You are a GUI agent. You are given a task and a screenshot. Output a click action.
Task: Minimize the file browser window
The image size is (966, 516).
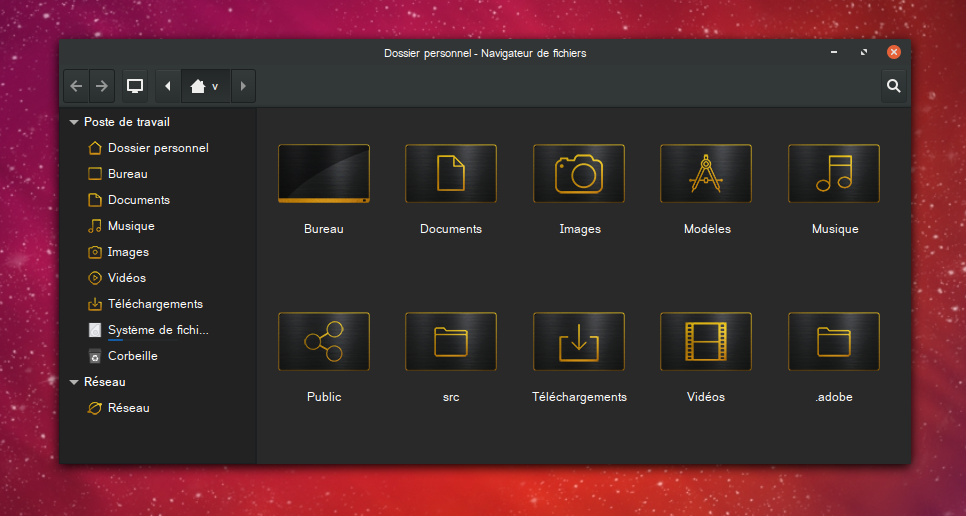[x=834, y=52]
